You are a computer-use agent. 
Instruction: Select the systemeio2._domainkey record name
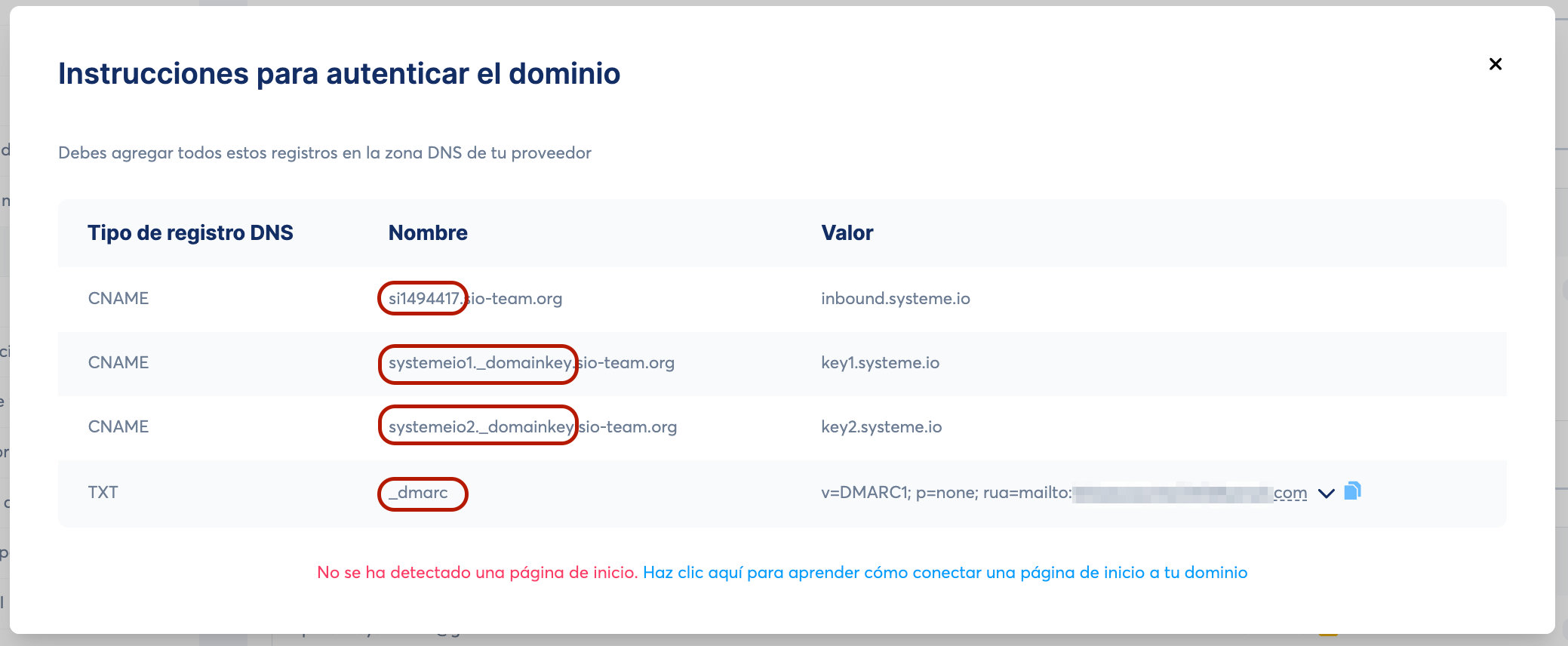(x=533, y=427)
